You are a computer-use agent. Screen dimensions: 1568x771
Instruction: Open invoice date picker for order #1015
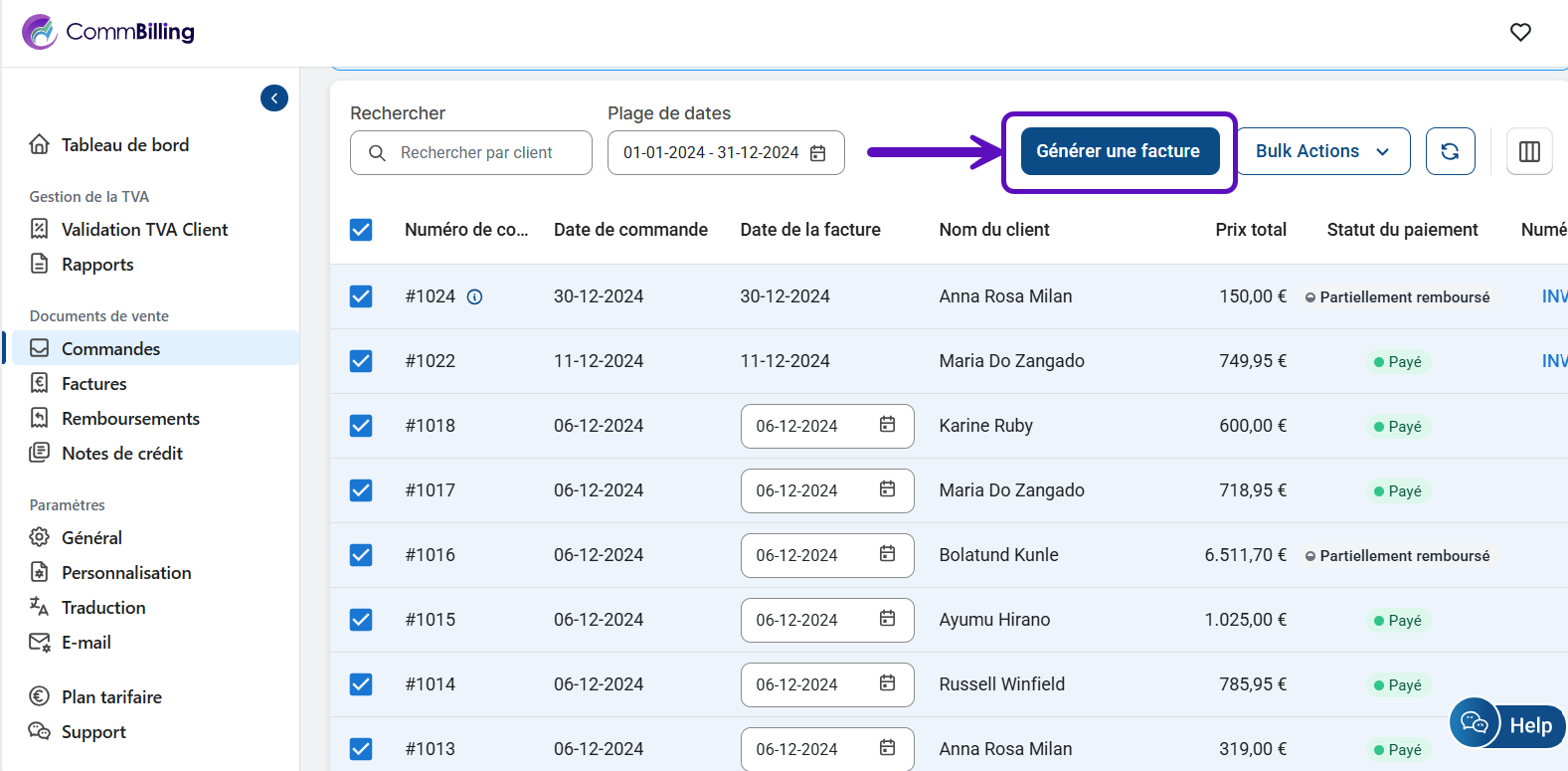826,620
